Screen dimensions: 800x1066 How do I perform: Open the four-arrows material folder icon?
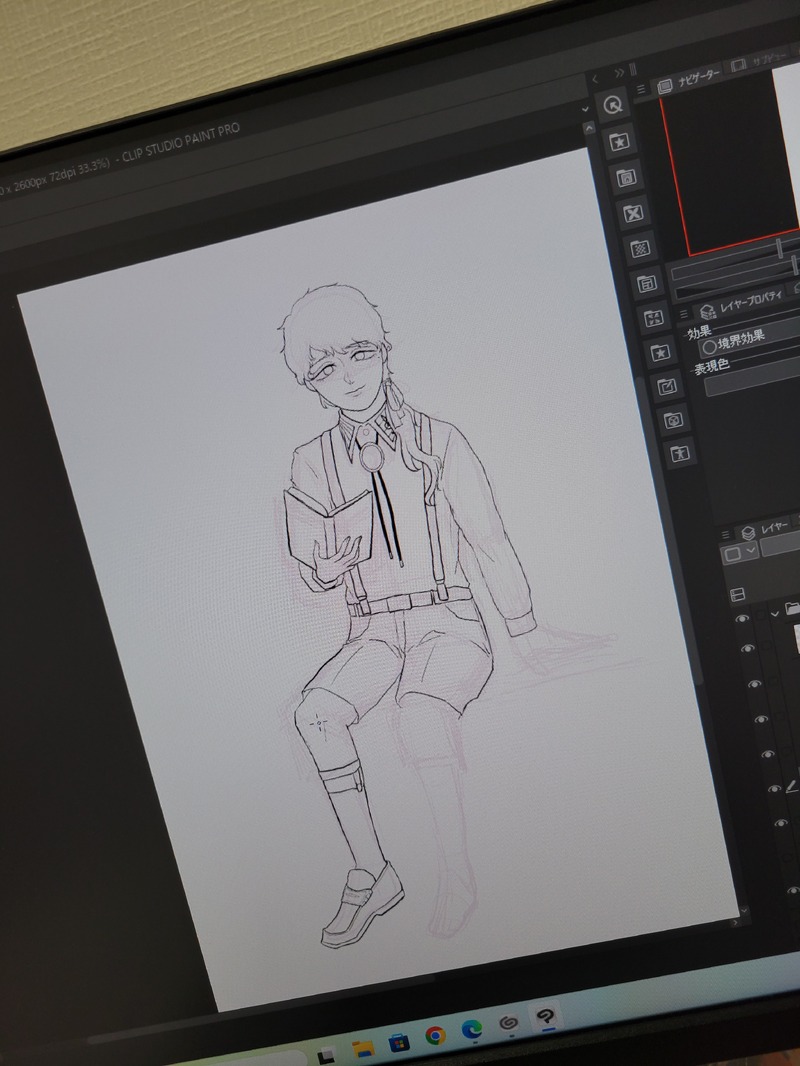tap(653, 317)
